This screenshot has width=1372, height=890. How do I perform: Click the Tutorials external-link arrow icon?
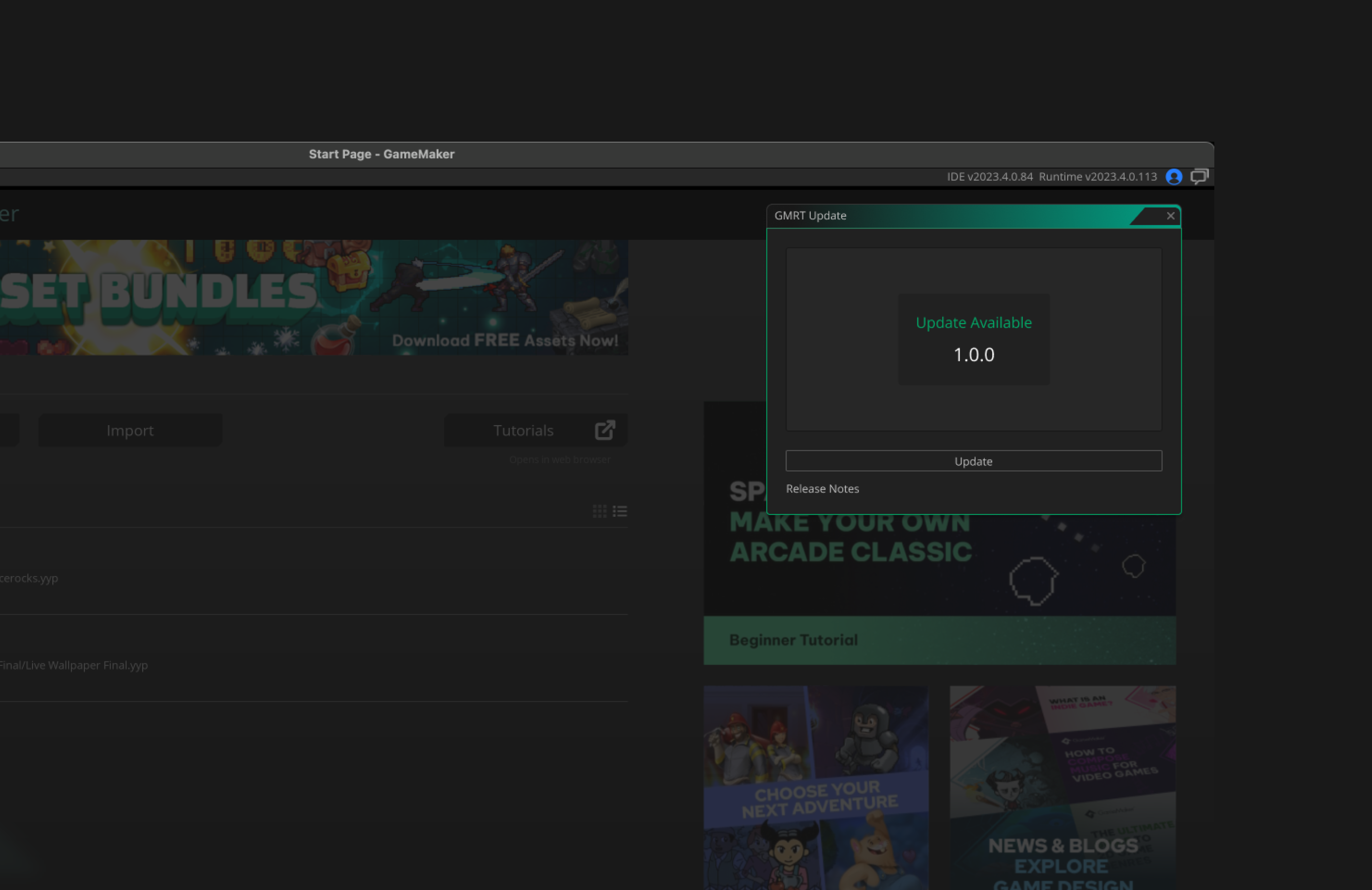pos(604,430)
